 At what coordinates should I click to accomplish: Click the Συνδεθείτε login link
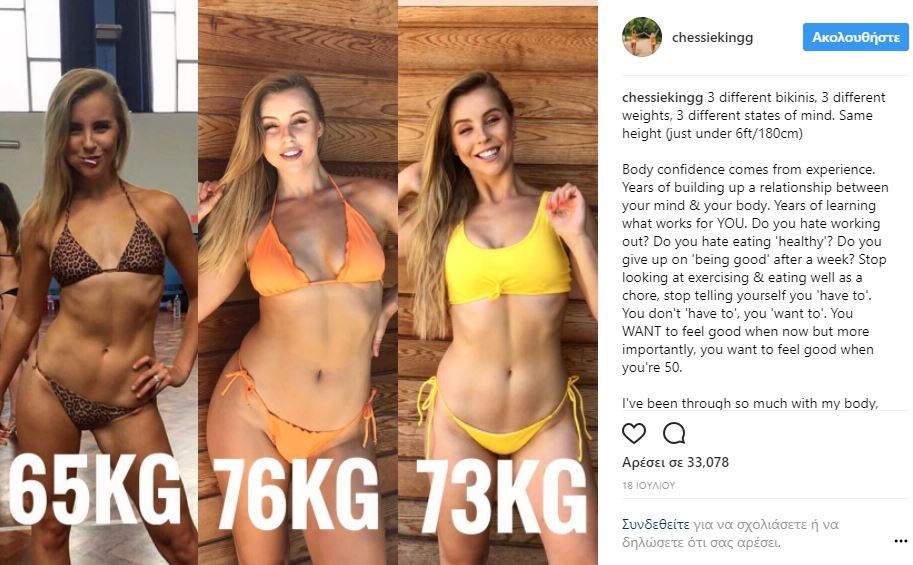coord(655,524)
